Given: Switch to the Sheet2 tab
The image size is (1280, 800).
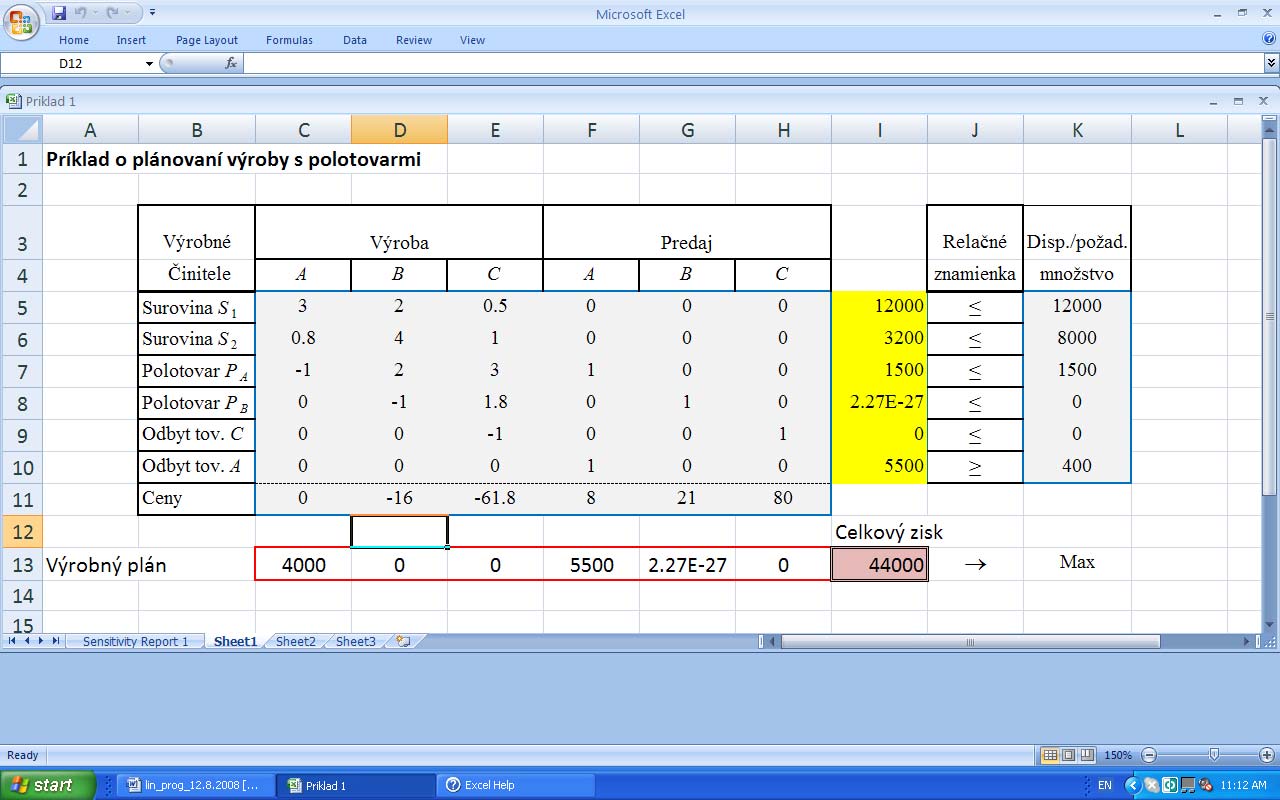Looking at the screenshot, I should tap(296, 642).
